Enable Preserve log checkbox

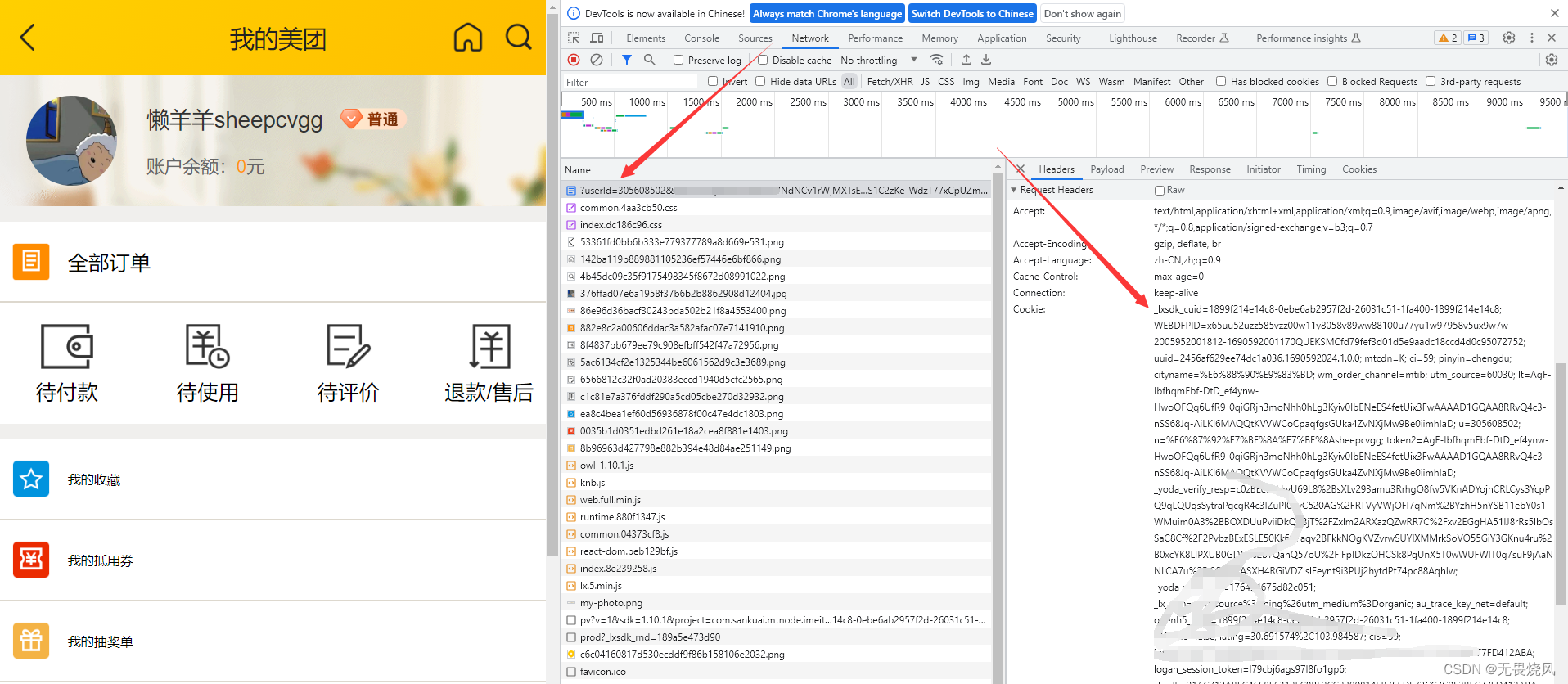coord(678,60)
